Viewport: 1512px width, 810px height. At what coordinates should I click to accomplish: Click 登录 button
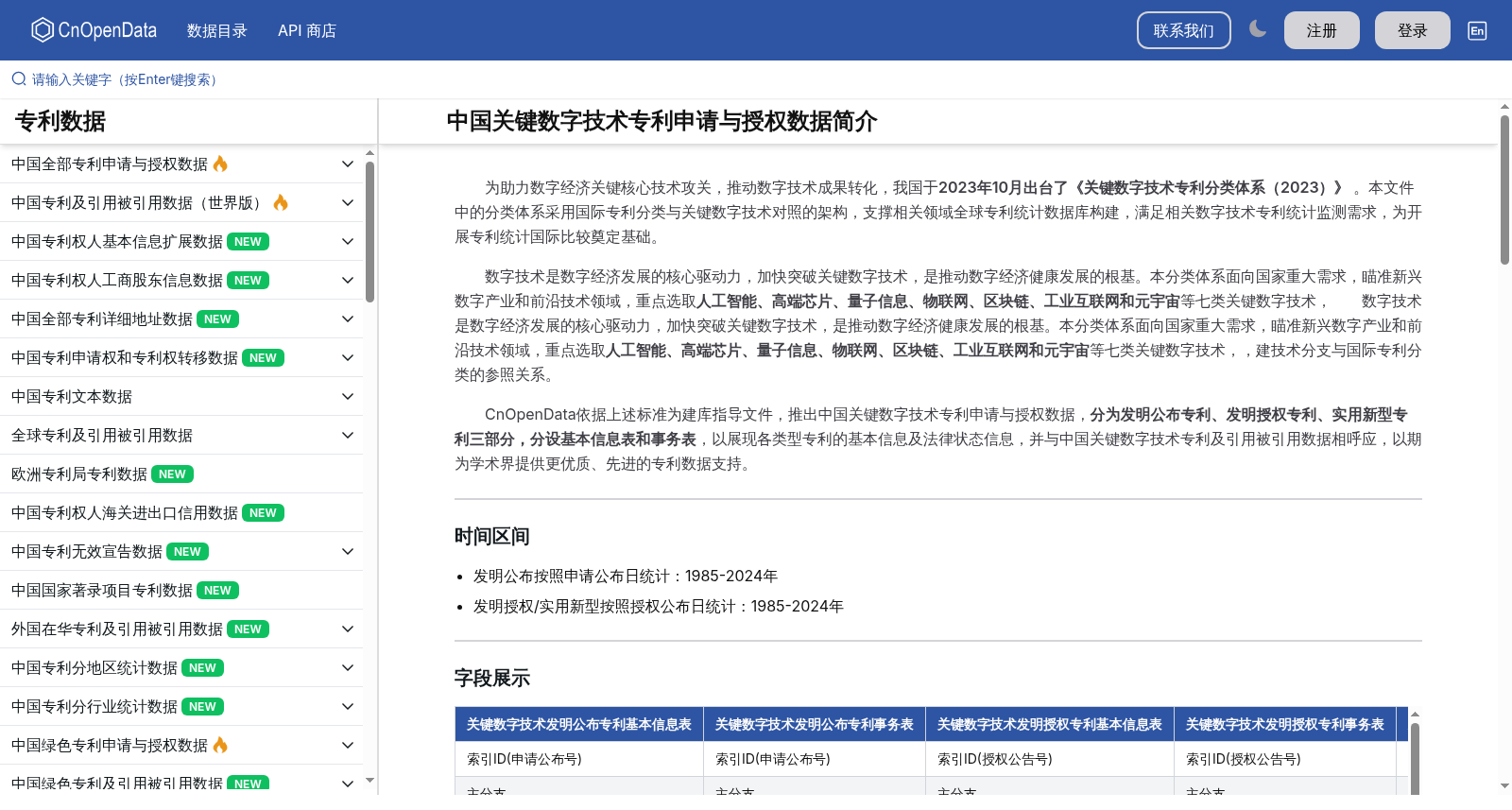(x=1413, y=30)
